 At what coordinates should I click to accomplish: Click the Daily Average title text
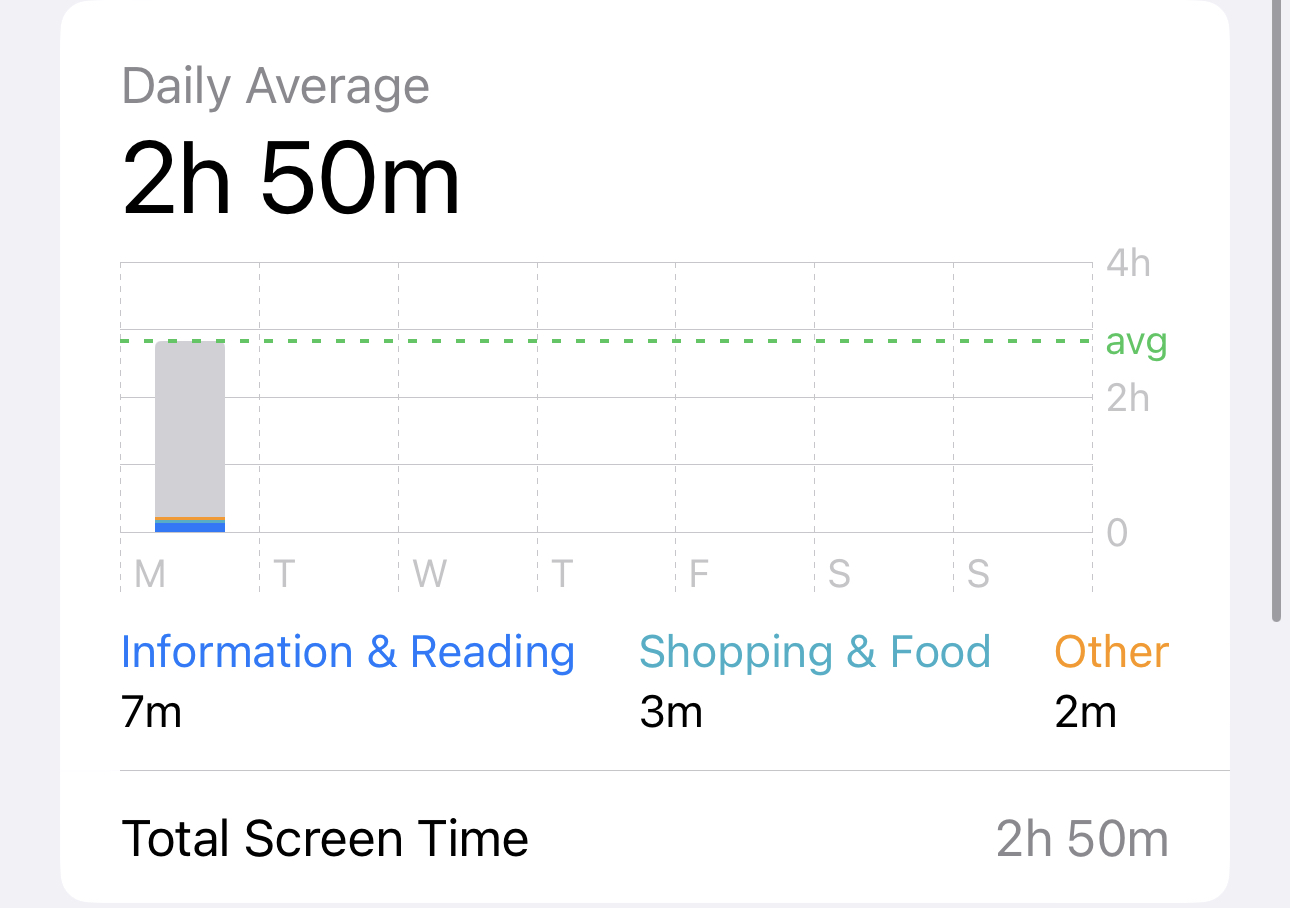(x=275, y=87)
